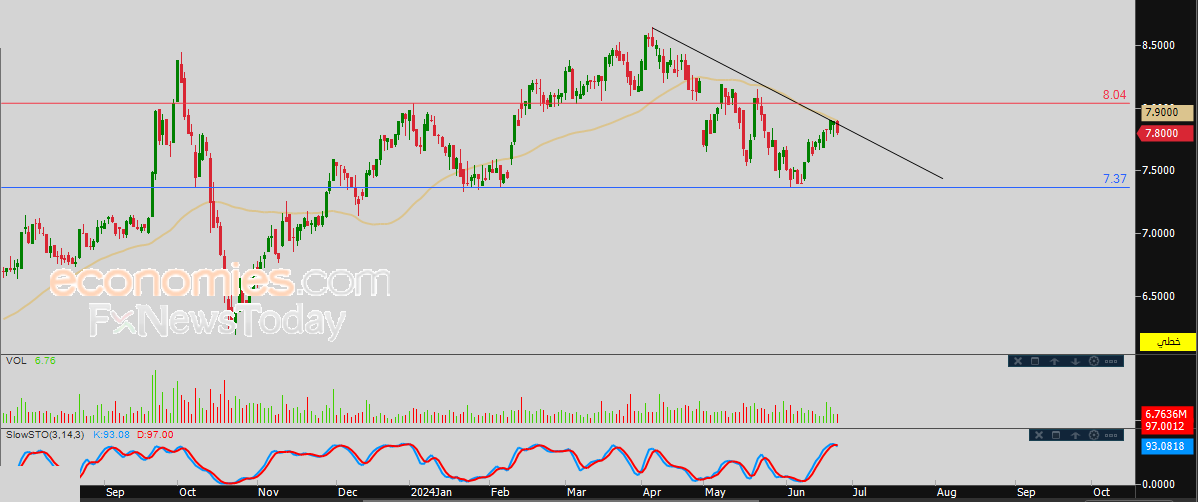Click the red 6.7636M volume tag
This screenshot has width=1198, height=502.
click(1167, 413)
